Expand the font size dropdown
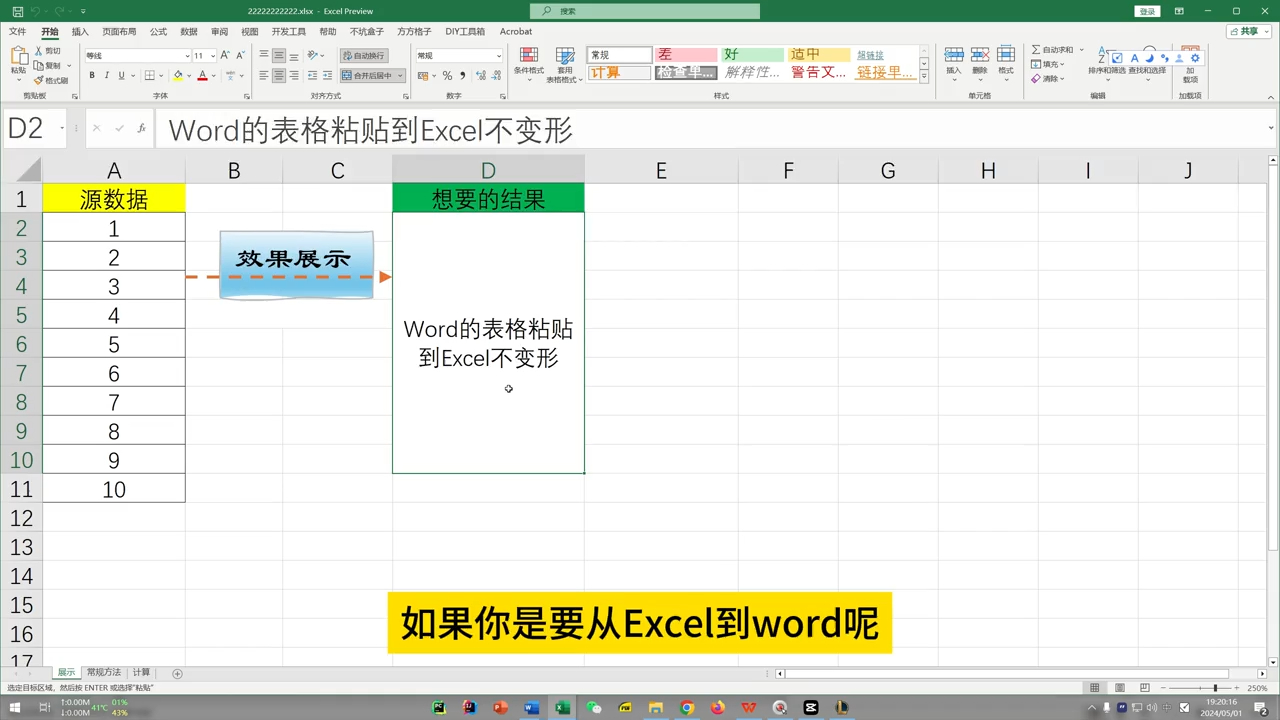Screen dimensions: 1280x720 212,54
